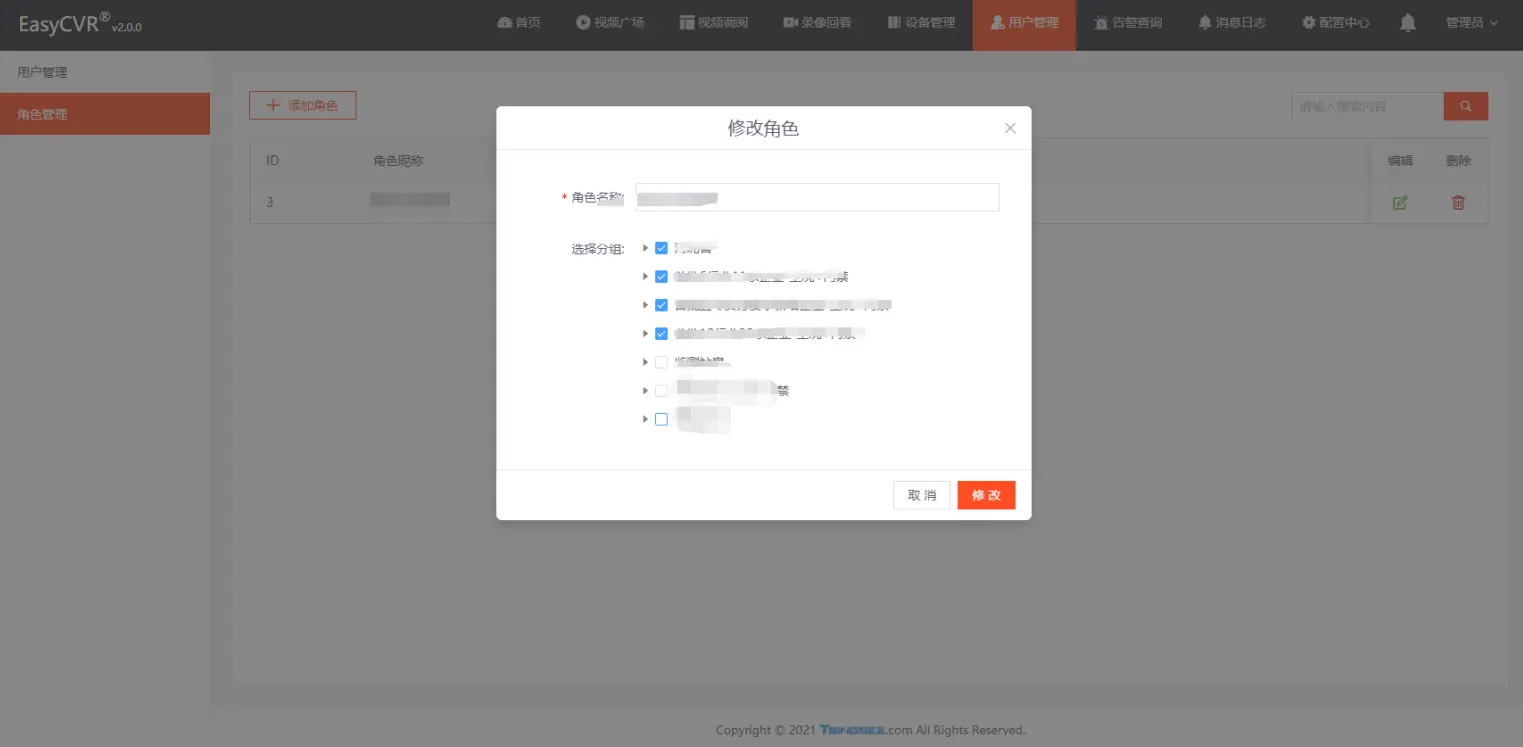Image resolution: width=1523 pixels, height=747 pixels.
Task: Click the 角色名称 input field
Action: point(817,198)
